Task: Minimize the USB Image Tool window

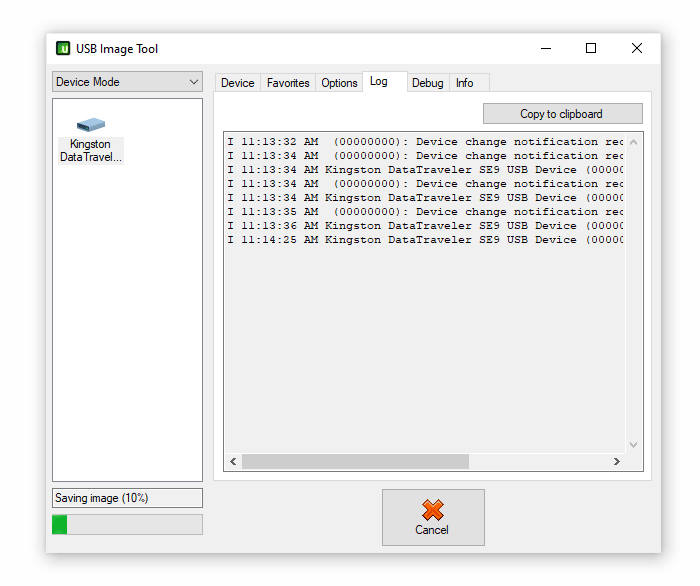Action: 546,48
